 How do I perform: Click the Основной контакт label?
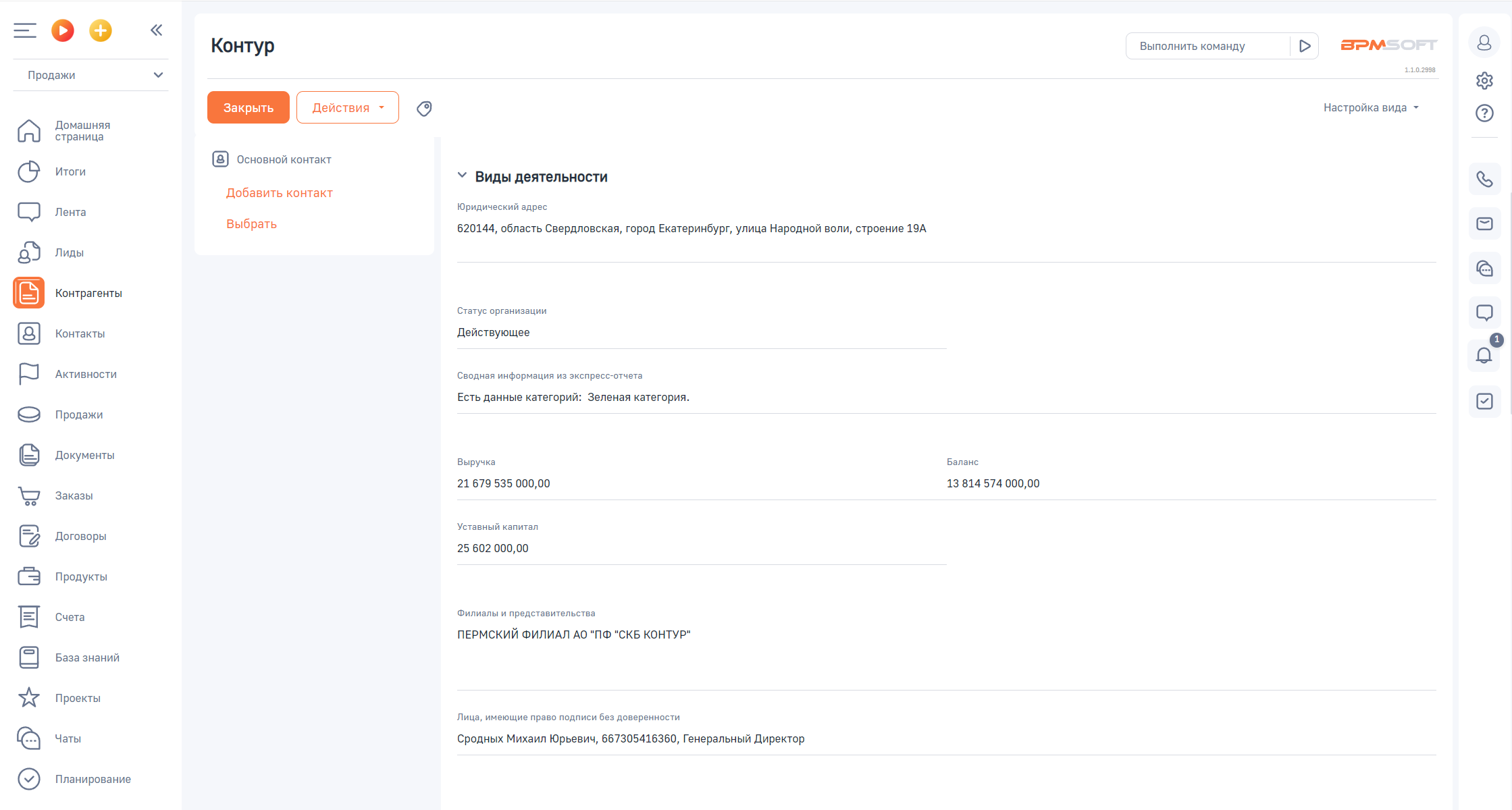click(x=284, y=159)
